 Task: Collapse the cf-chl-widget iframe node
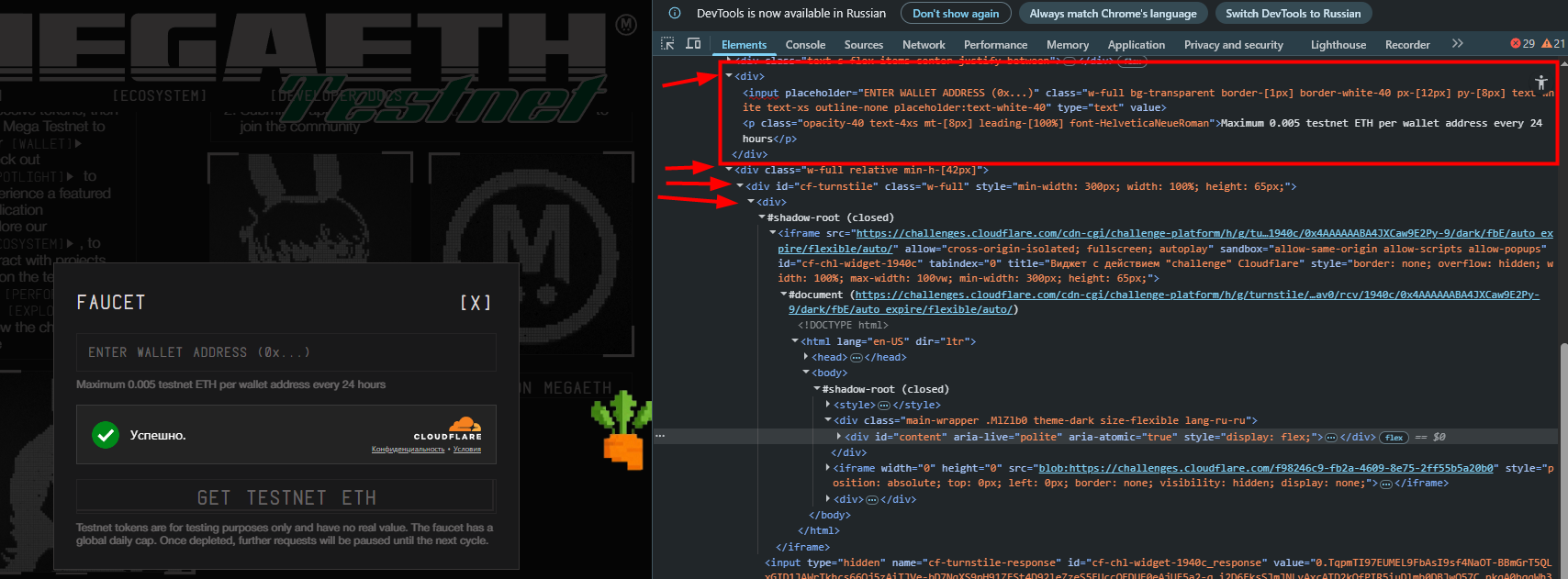click(x=772, y=233)
